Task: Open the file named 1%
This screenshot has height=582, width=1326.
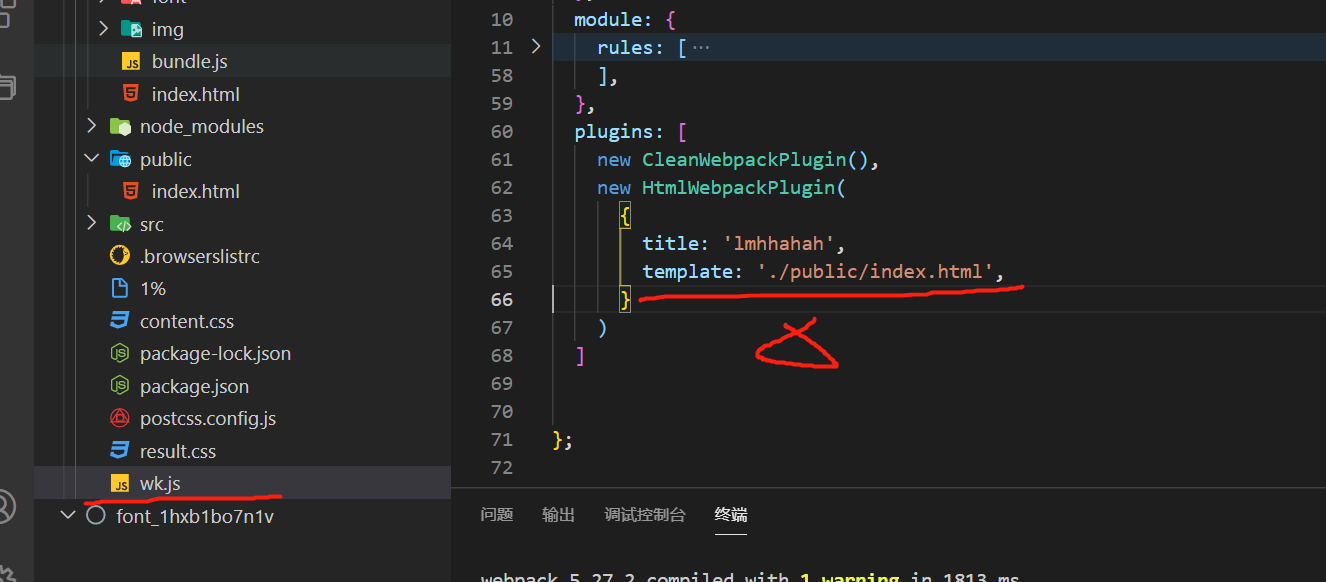Action: click(153, 288)
